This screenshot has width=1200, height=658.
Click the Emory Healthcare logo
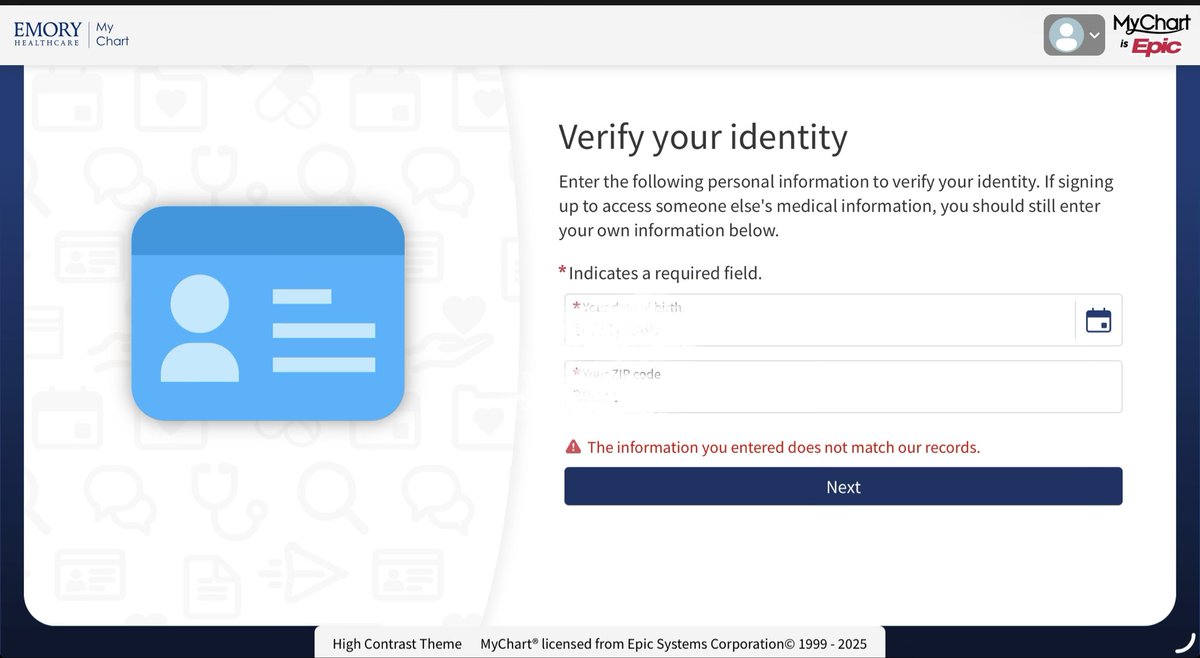pos(48,35)
